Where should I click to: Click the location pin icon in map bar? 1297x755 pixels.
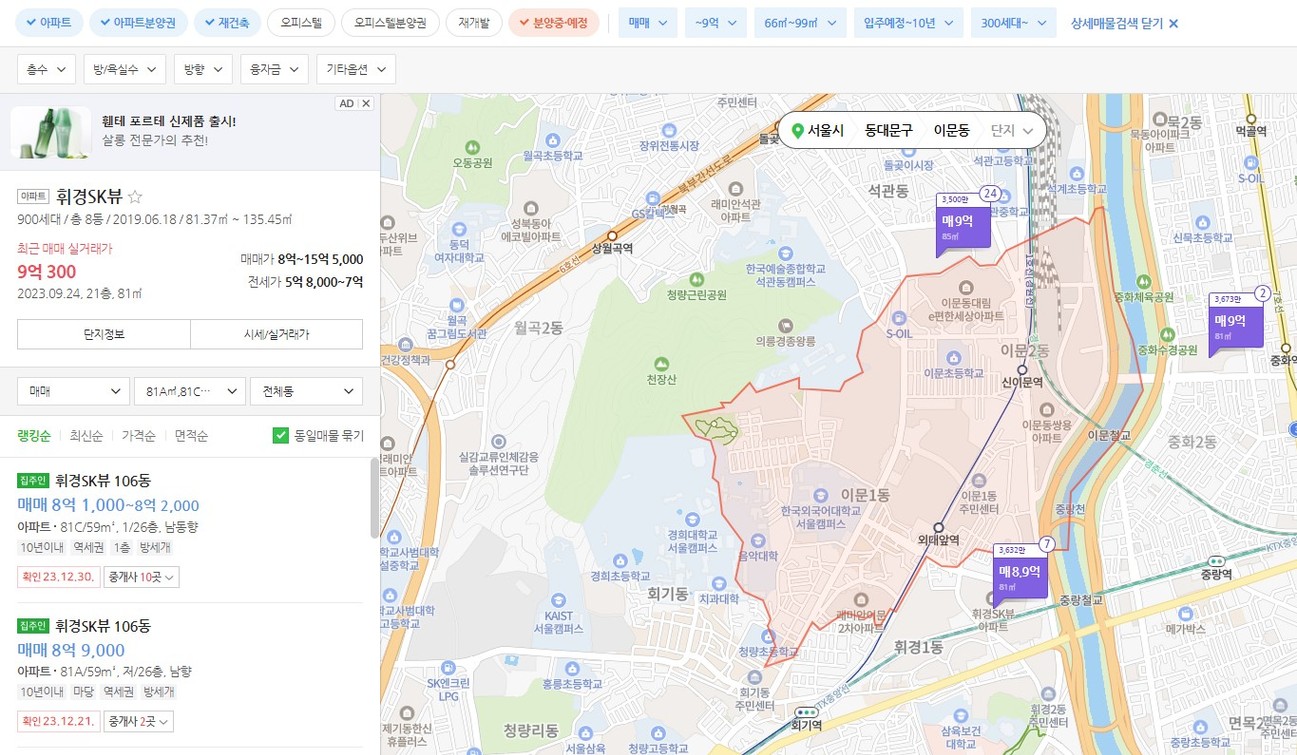click(797, 131)
